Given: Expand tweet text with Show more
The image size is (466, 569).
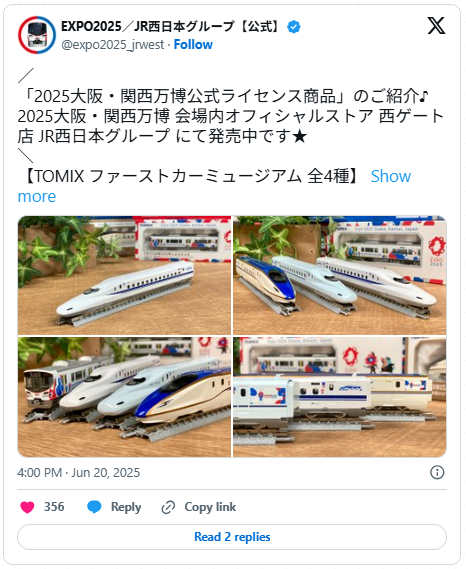Looking at the screenshot, I should 214,186.
